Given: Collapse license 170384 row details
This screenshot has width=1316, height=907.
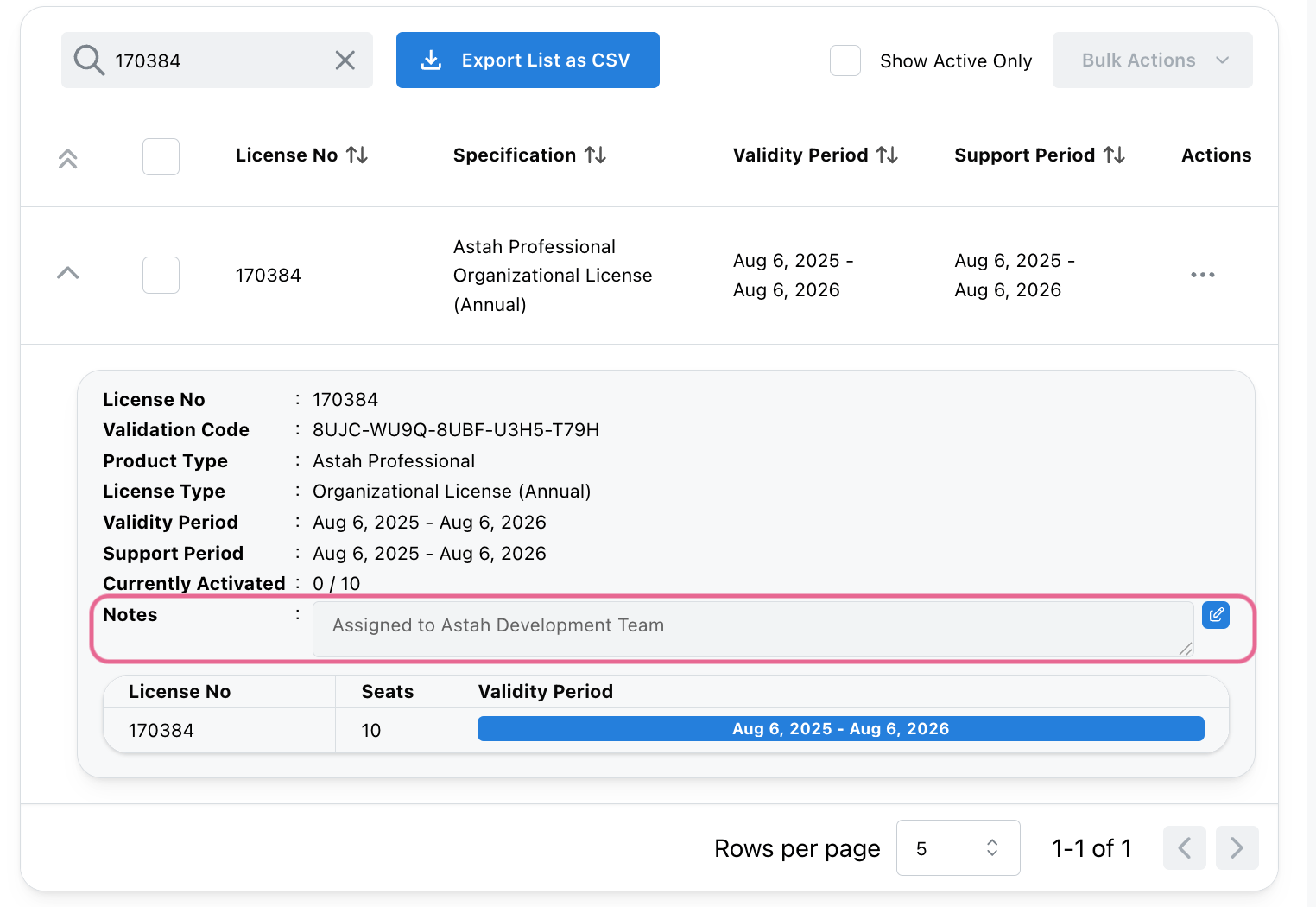Looking at the screenshot, I should coord(68,273).
